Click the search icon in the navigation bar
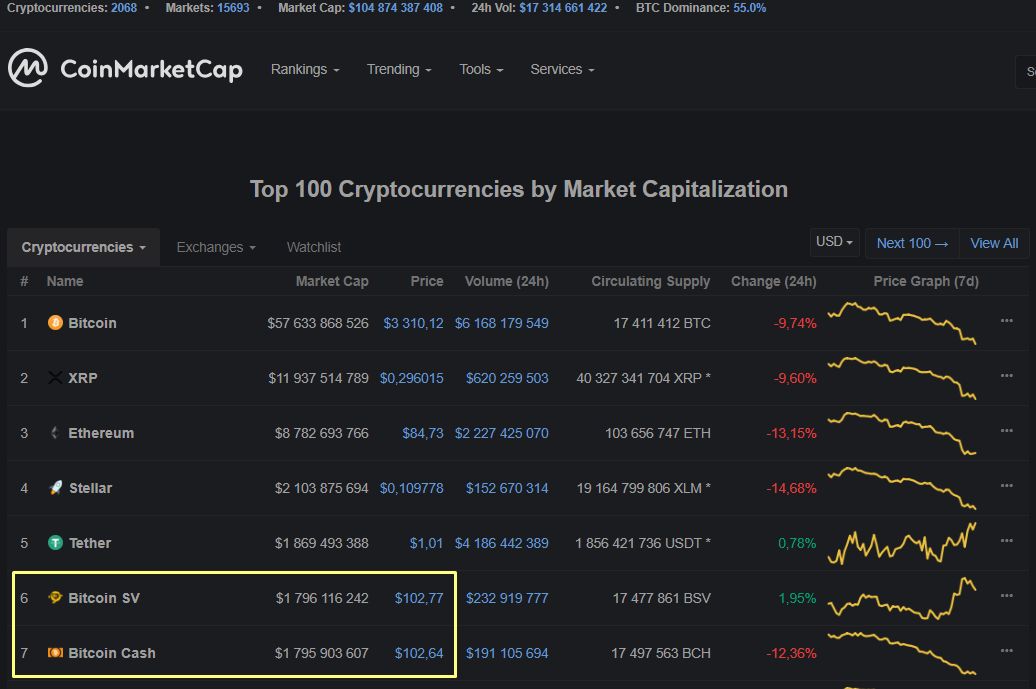The image size is (1036, 689). click(1030, 72)
